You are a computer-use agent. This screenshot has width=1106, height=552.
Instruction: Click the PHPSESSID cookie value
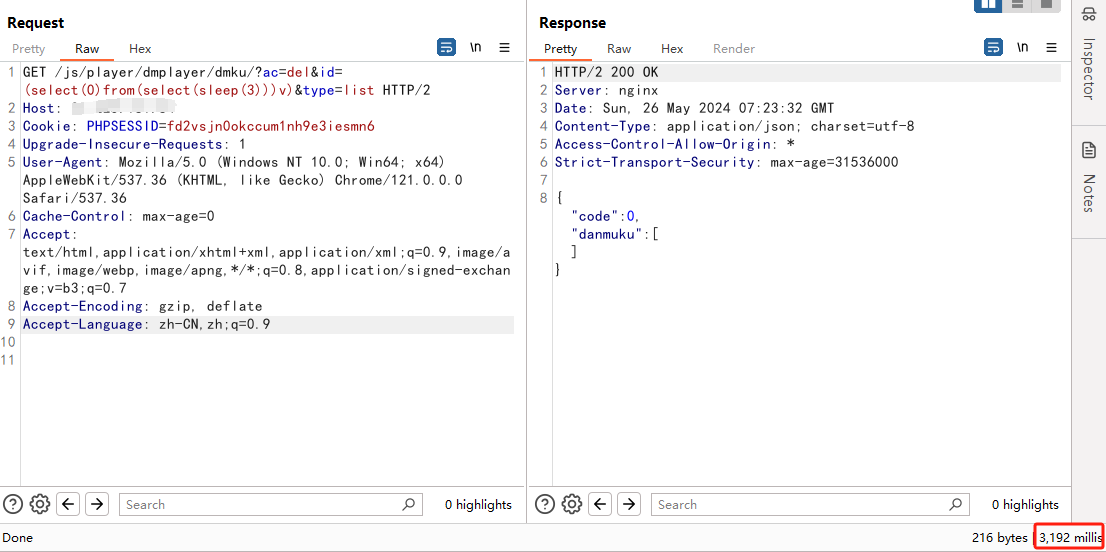[269, 126]
